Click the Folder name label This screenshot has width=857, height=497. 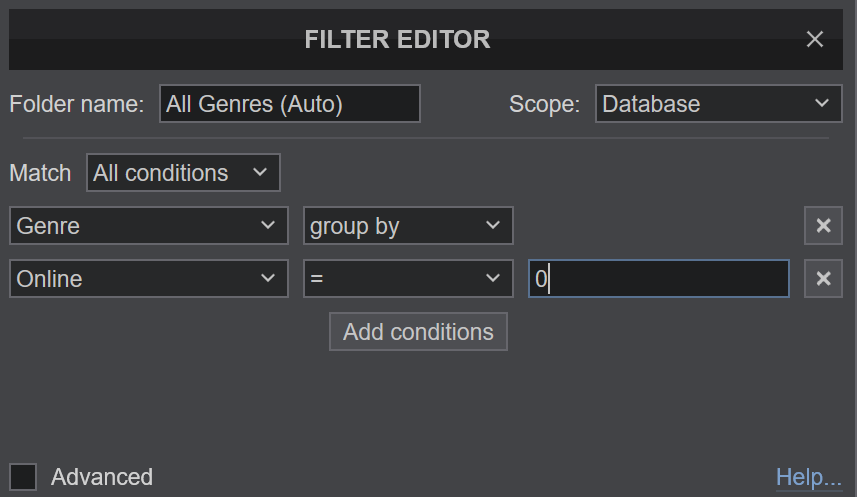point(77,104)
